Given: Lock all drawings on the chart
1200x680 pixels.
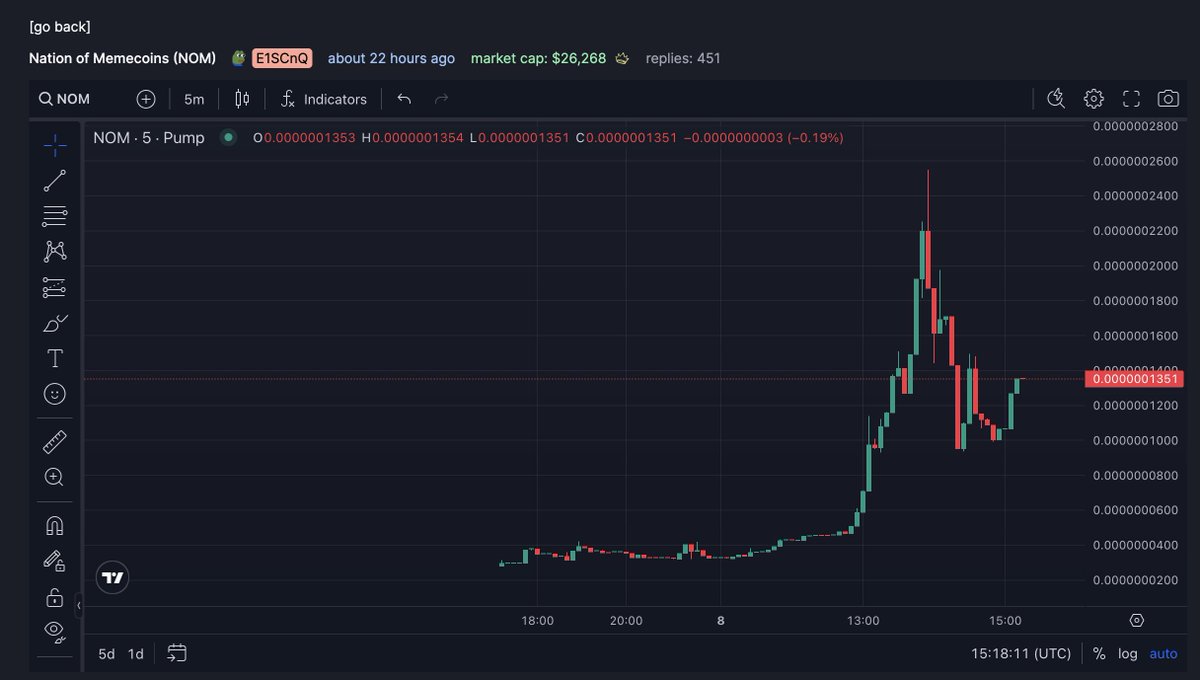Looking at the screenshot, I should pyautogui.click(x=55, y=597).
